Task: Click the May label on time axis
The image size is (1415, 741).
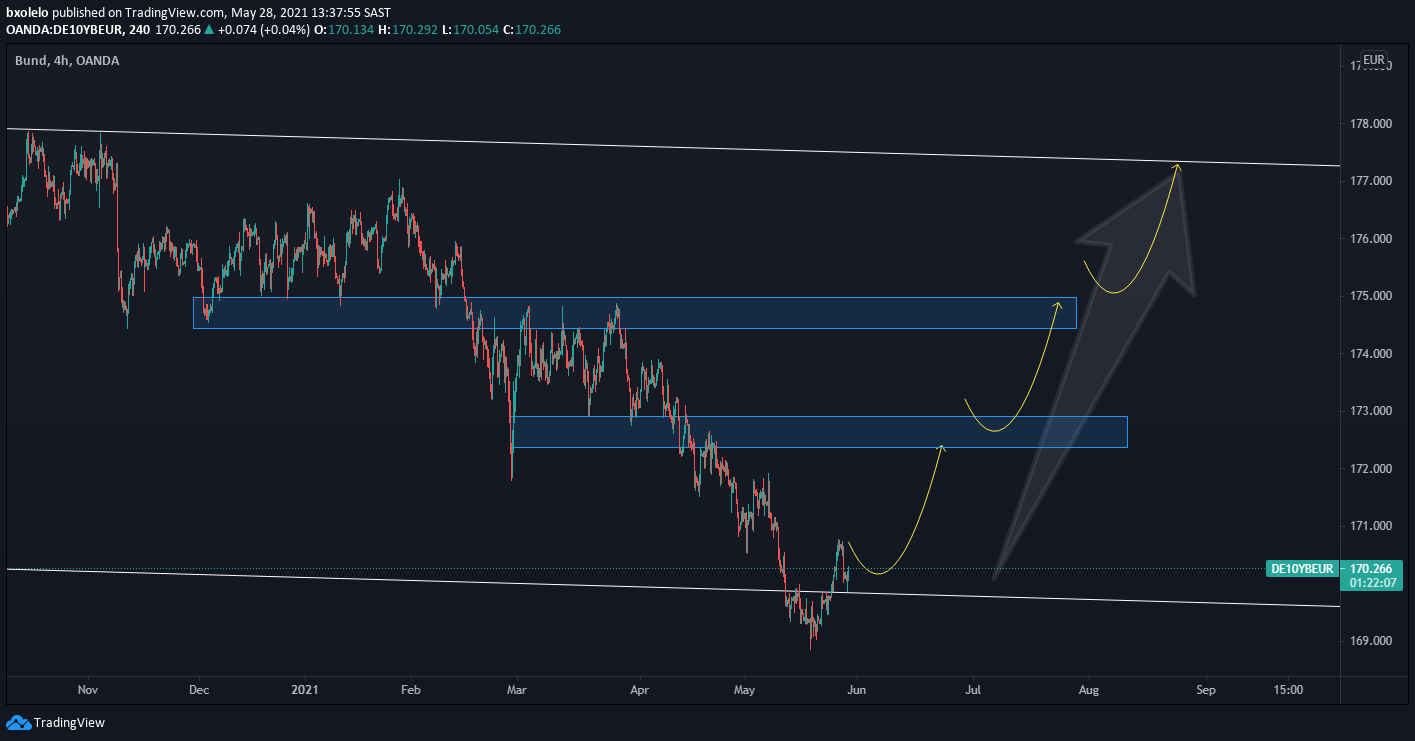Action: click(744, 689)
